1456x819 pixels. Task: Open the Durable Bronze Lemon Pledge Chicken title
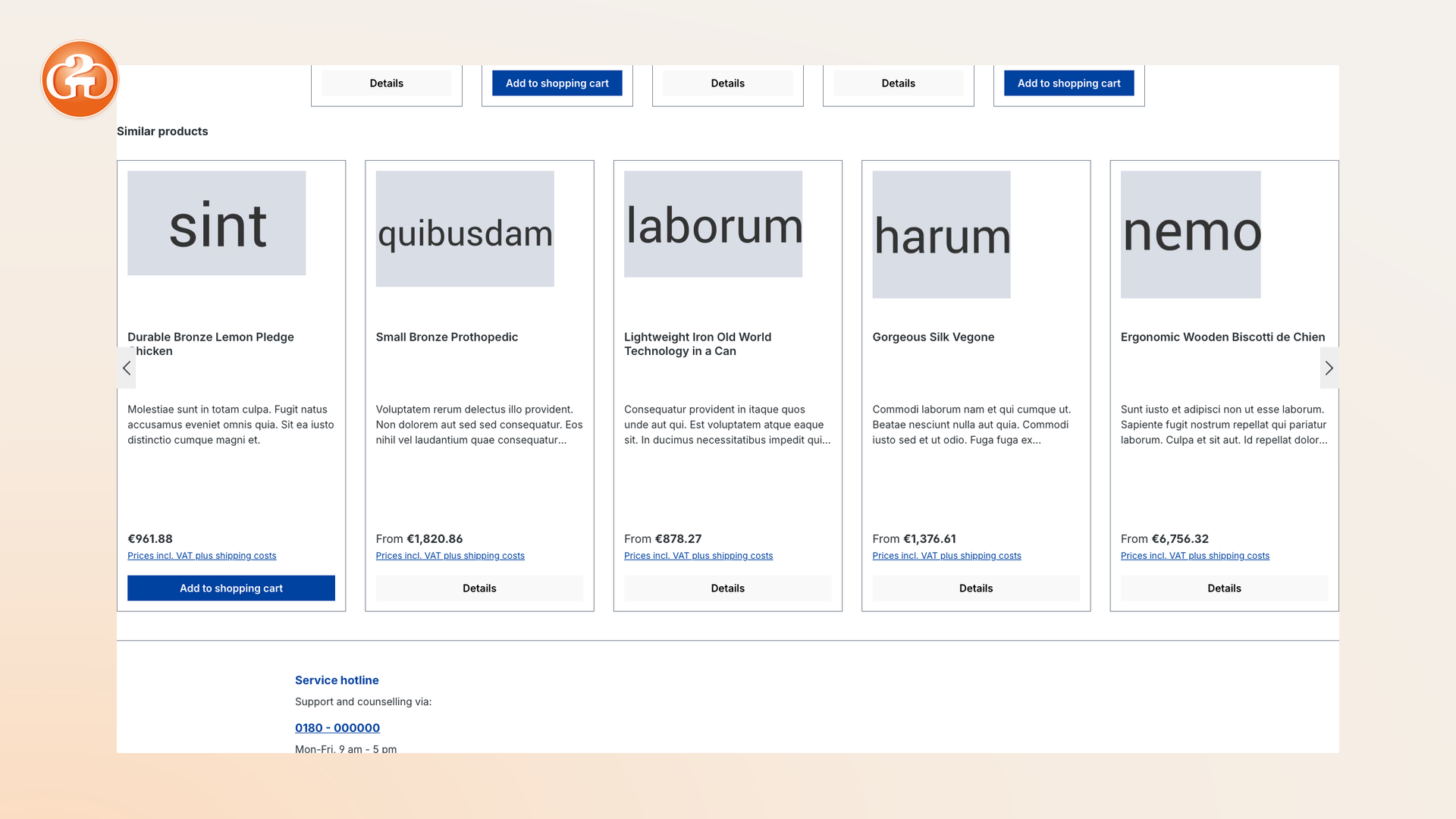211,344
